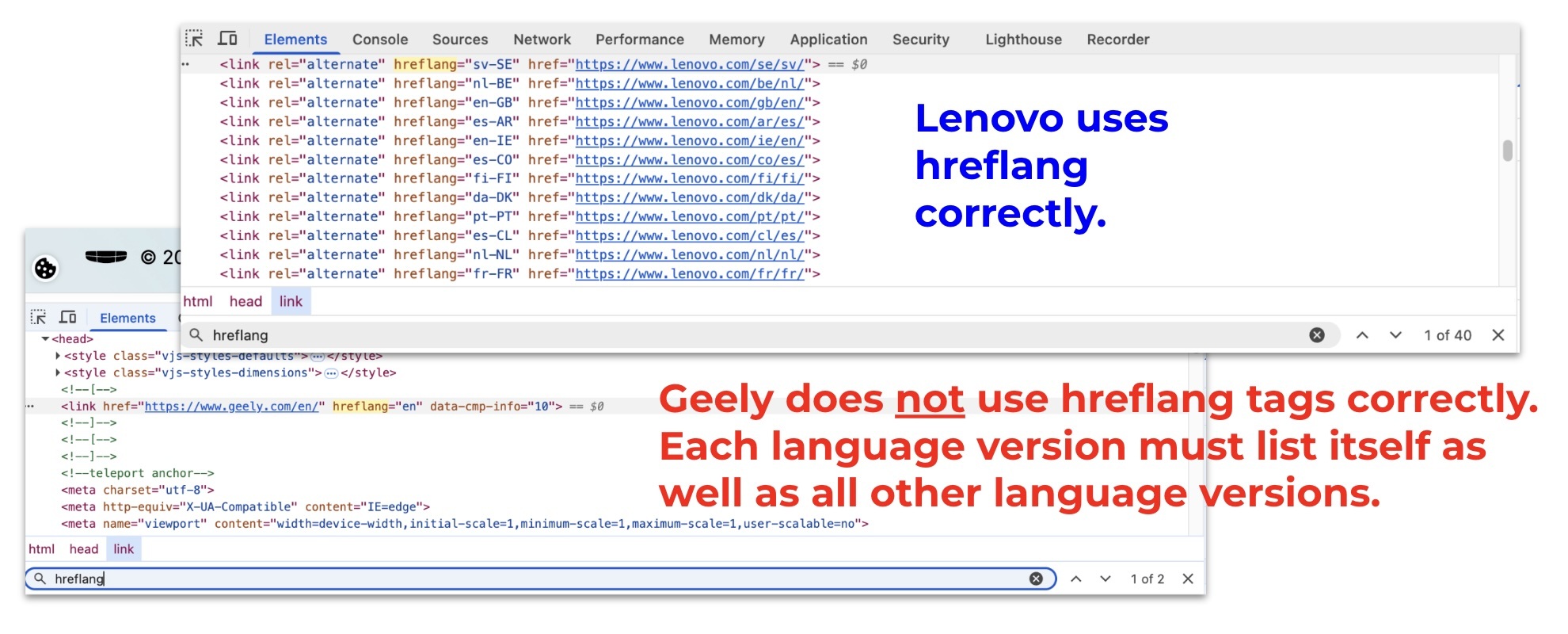This screenshot has height=634, width=1568.
Task: Select the inspect element picker in Geely DevTools
Action: (x=38, y=318)
